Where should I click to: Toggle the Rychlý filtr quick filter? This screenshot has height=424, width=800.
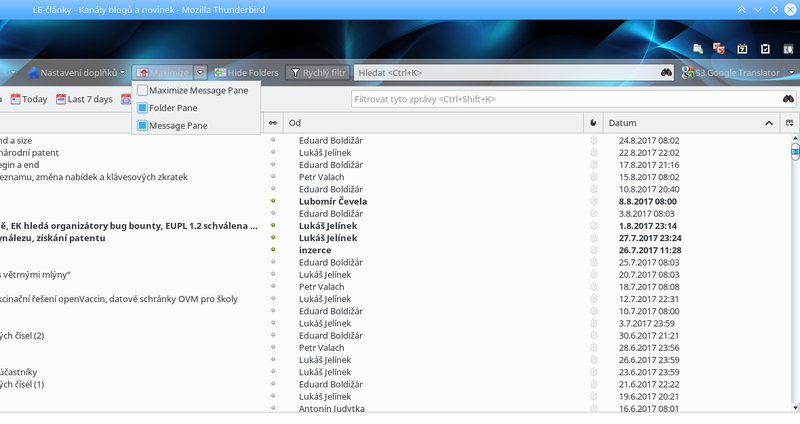[x=317, y=72]
